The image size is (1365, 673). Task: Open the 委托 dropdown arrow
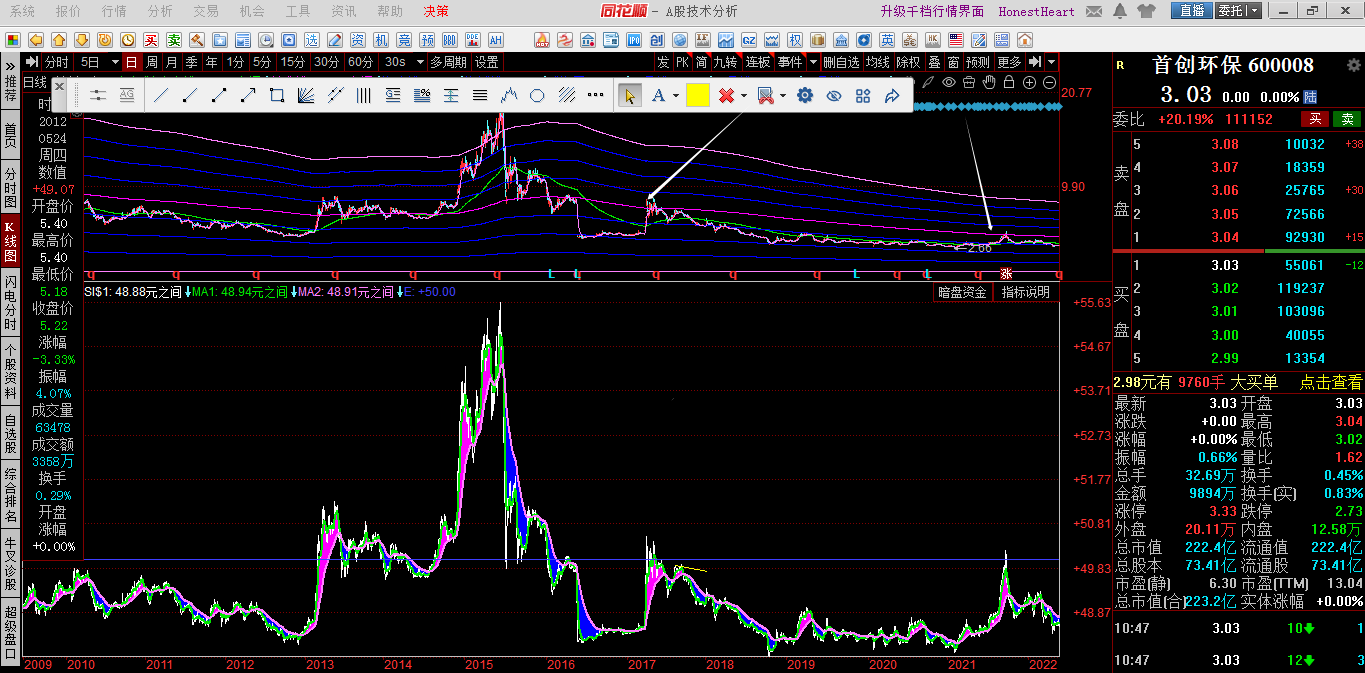1253,11
